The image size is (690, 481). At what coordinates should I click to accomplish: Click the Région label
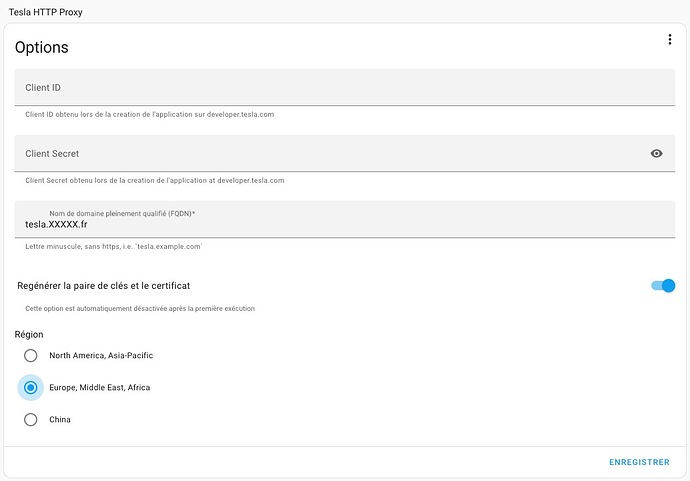29,334
